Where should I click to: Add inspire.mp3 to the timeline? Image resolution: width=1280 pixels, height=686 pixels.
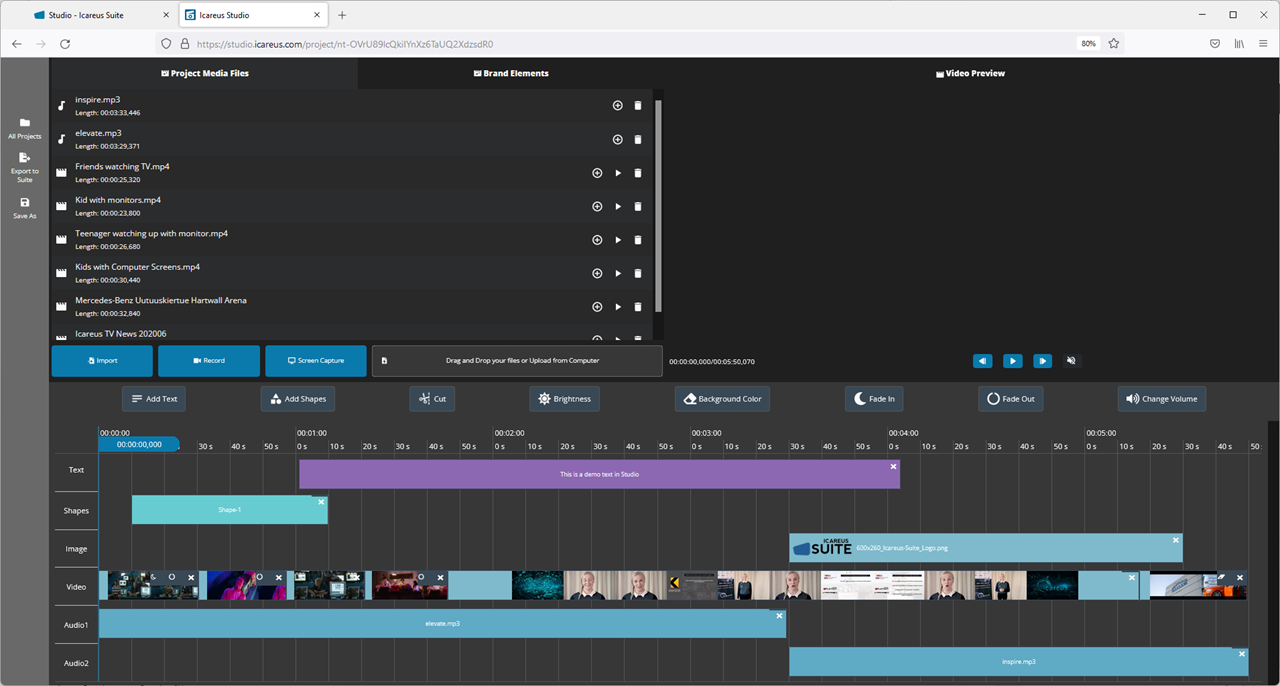click(x=617, y=106)
